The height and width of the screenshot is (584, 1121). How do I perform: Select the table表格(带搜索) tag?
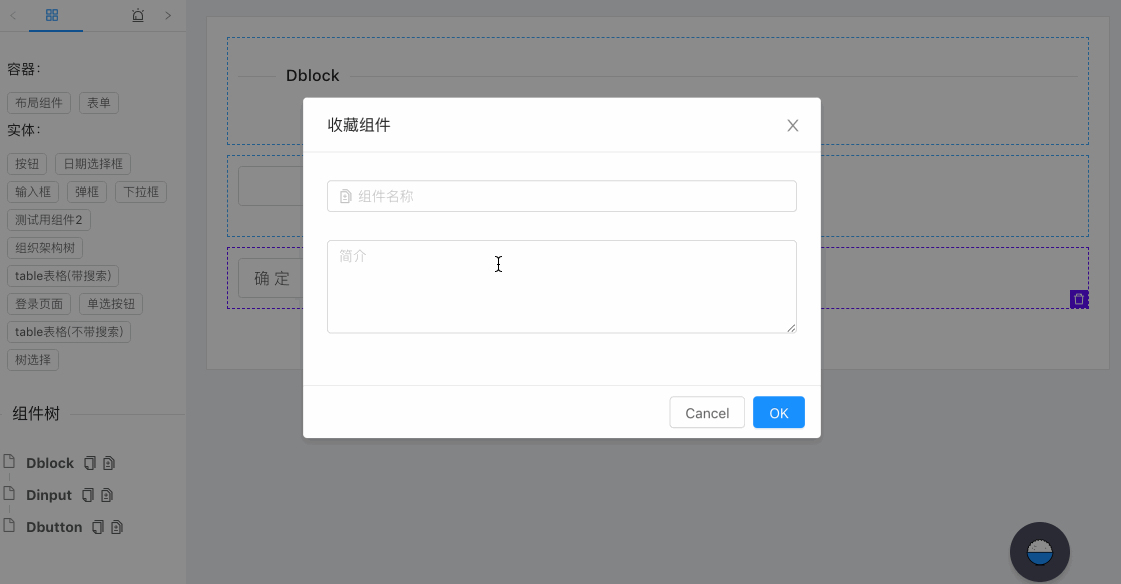63,276
